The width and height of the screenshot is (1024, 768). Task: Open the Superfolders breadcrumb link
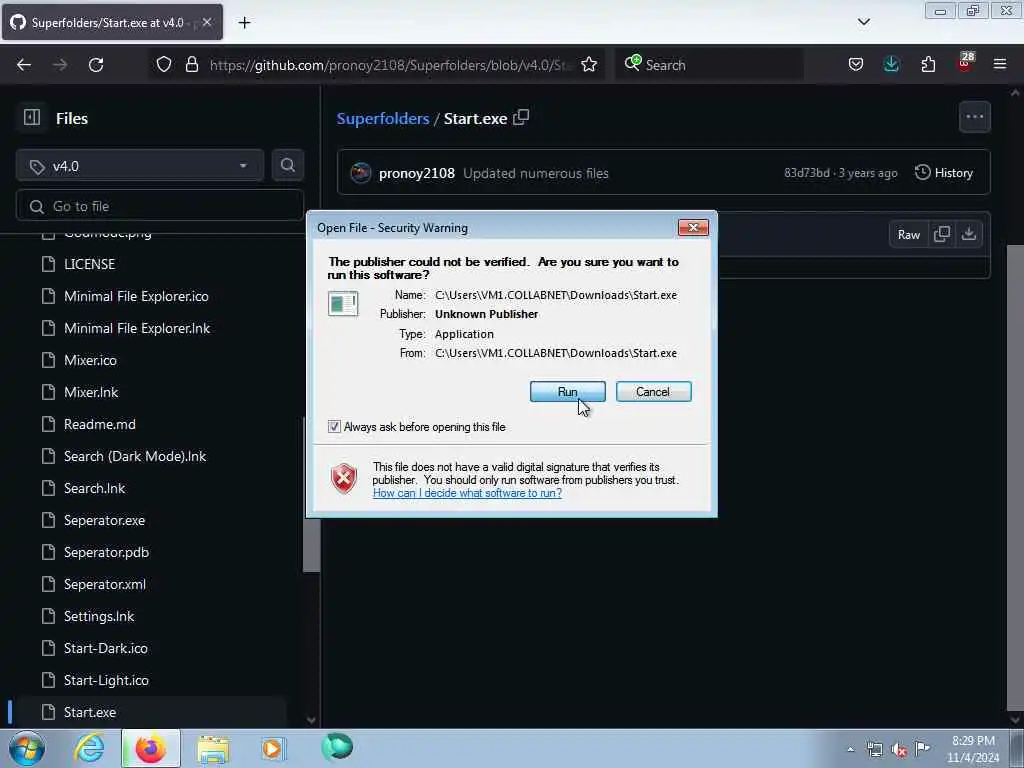[x=383, y=118]
